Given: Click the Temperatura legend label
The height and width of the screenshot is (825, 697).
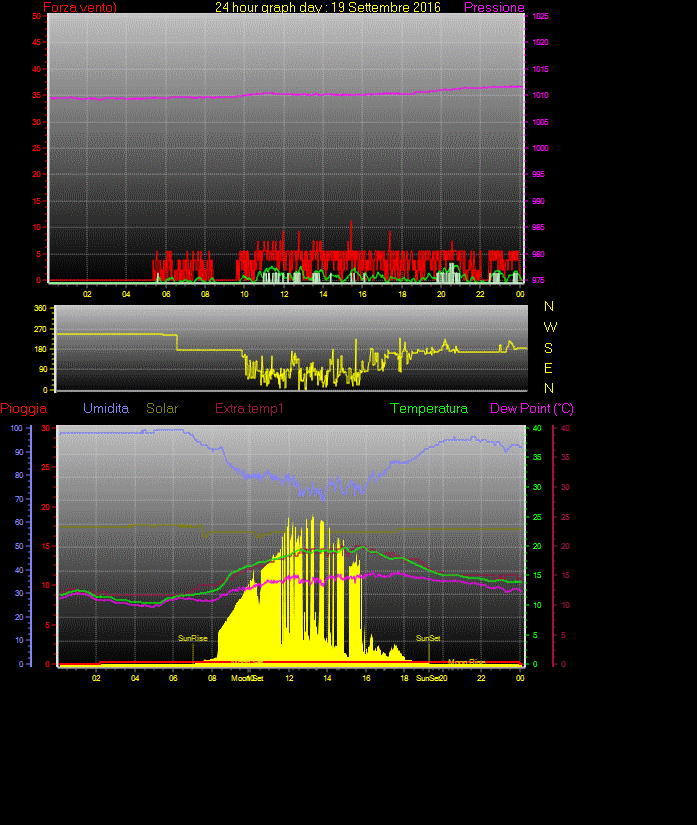Looking at the screenshot, I should coord(429,409).
